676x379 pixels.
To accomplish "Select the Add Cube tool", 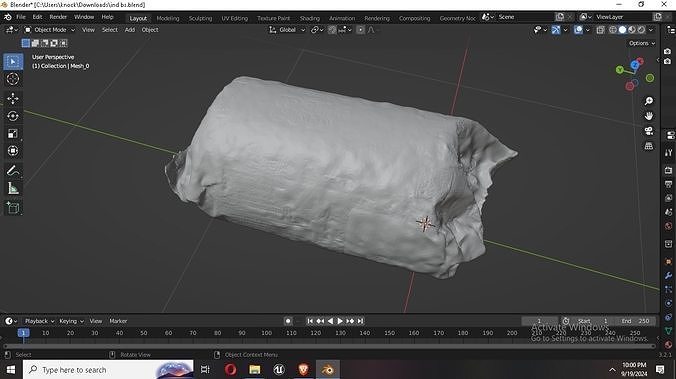I will pos(13,208).
